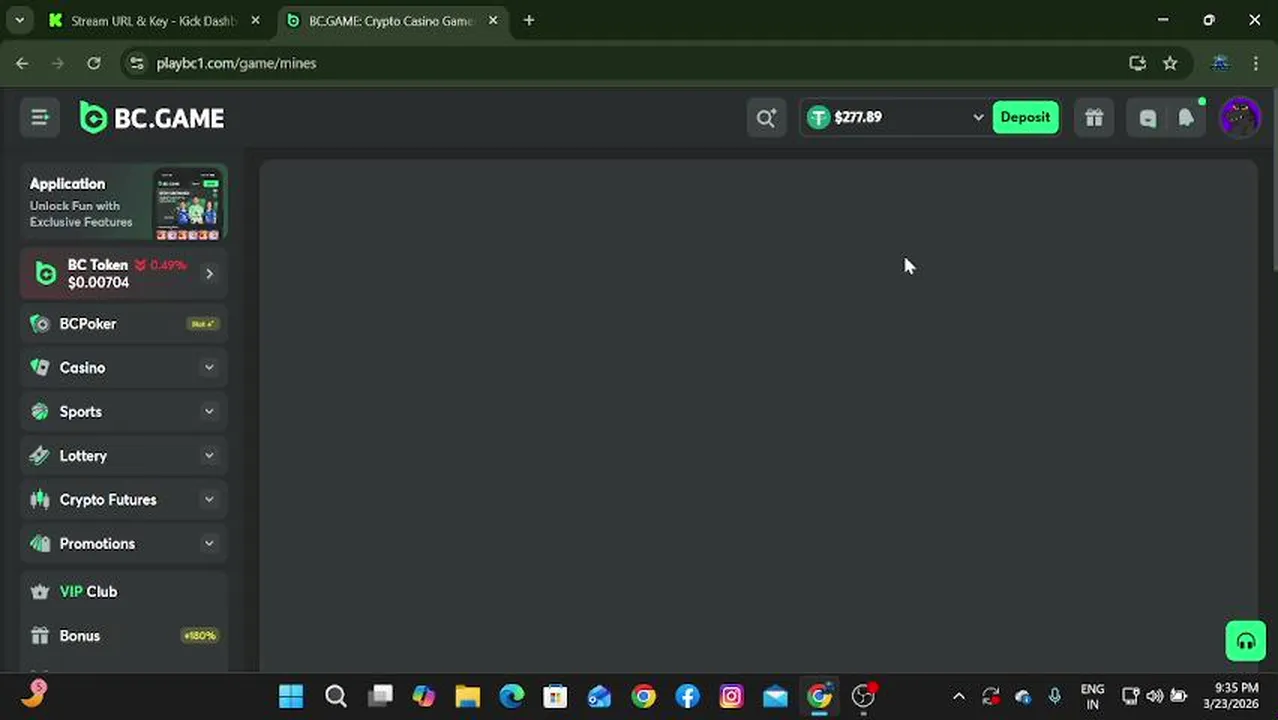Click the install app icon in address bar
The height and width of the screenshot is (720, 1278).
point(1137,63)
